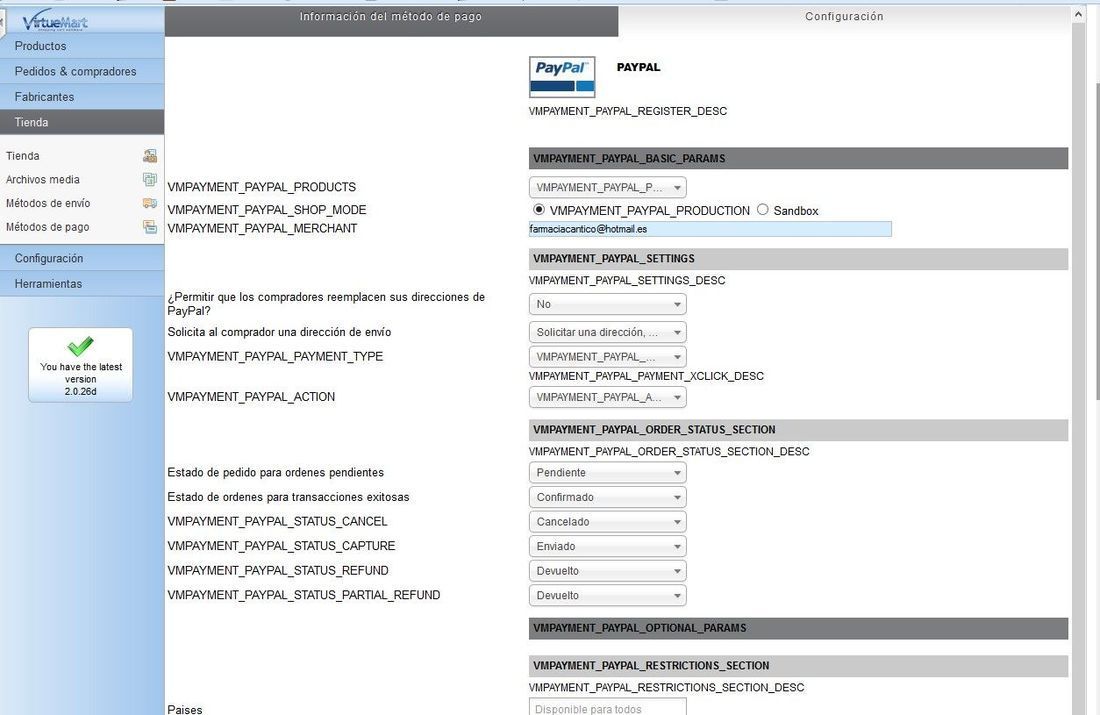Click the 'Métodos de pago' link
The width and height of the screenshot is (1100, 715).
point(48,227)
